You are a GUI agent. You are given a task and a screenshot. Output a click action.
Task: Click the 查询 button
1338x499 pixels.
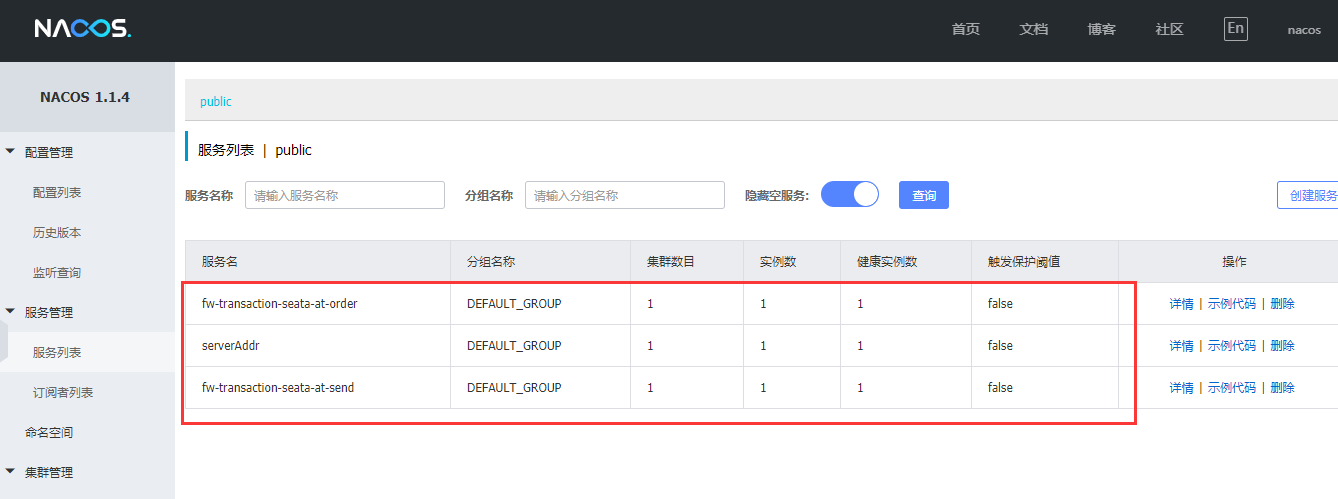click(x=923, y=195)
